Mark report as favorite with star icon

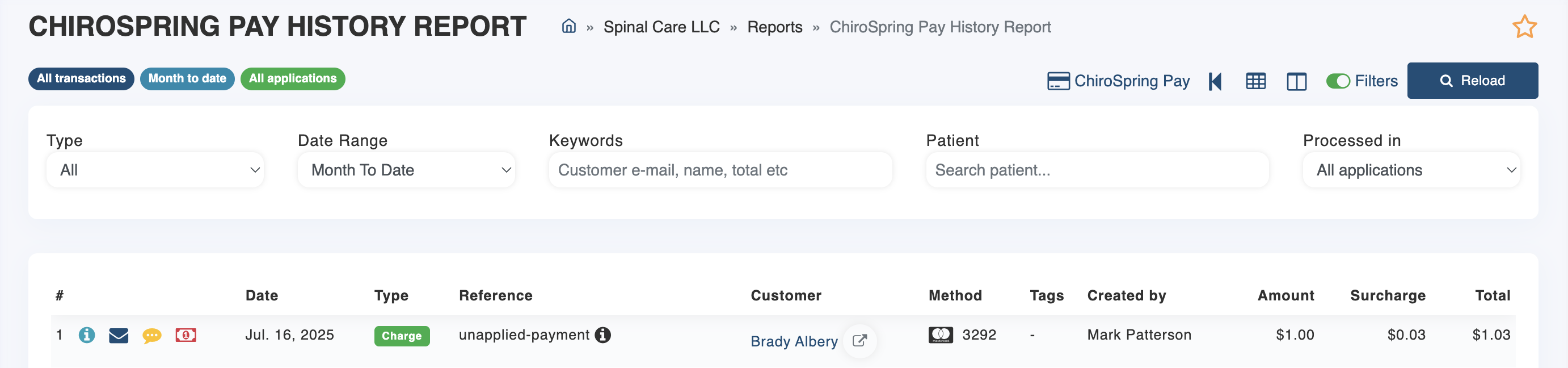[x=1524, y=27]
